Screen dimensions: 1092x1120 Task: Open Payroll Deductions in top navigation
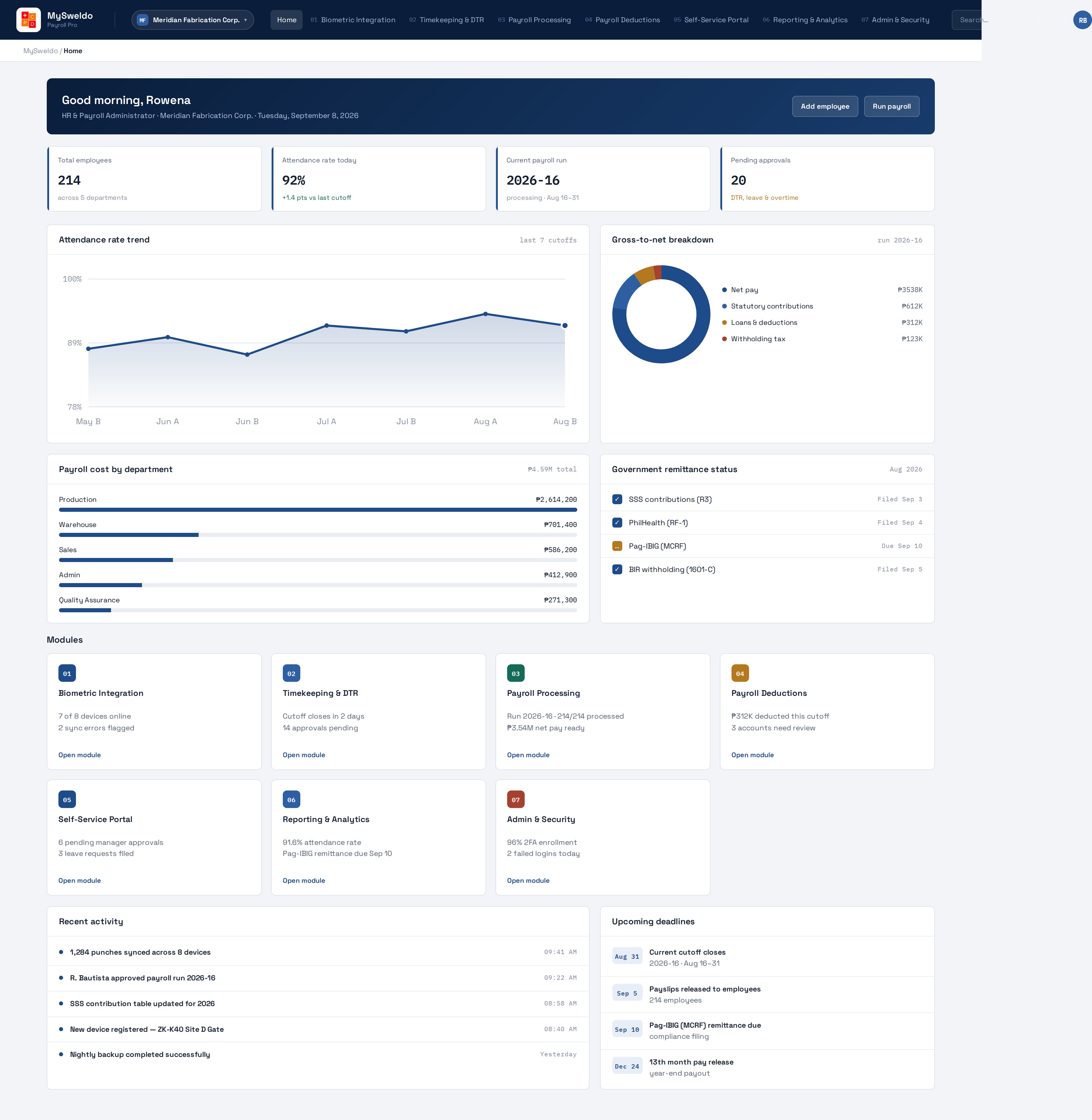(x=622, y=20)
